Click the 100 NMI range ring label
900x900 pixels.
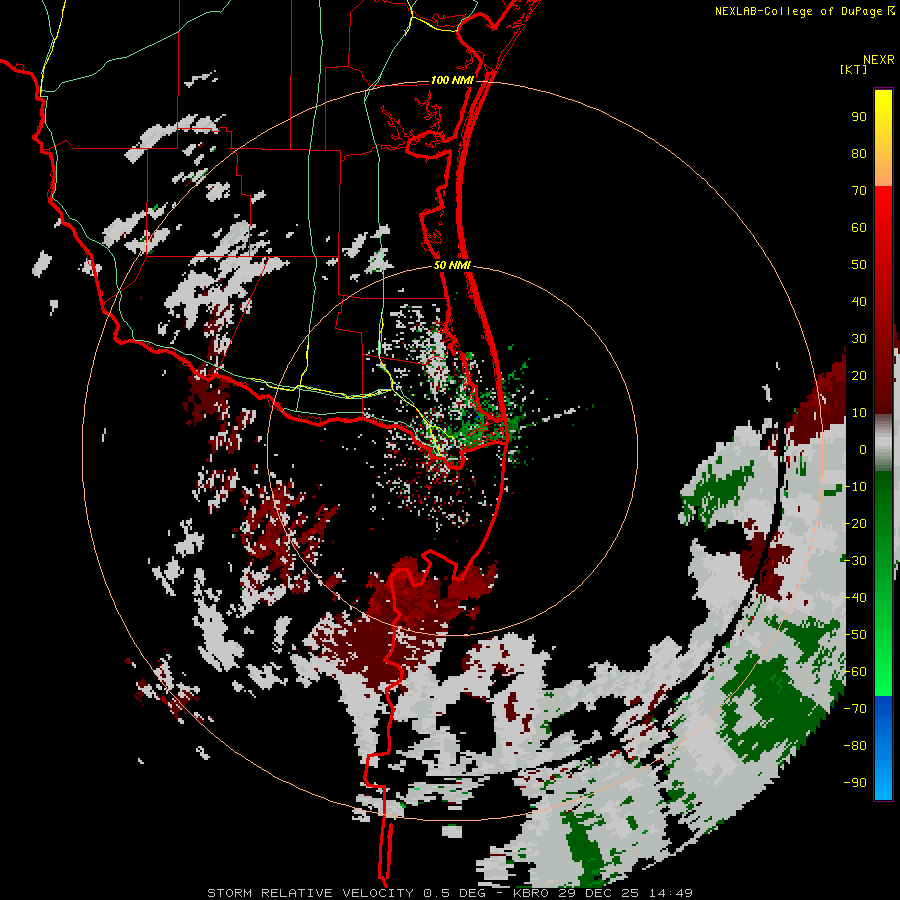[452, 80]
